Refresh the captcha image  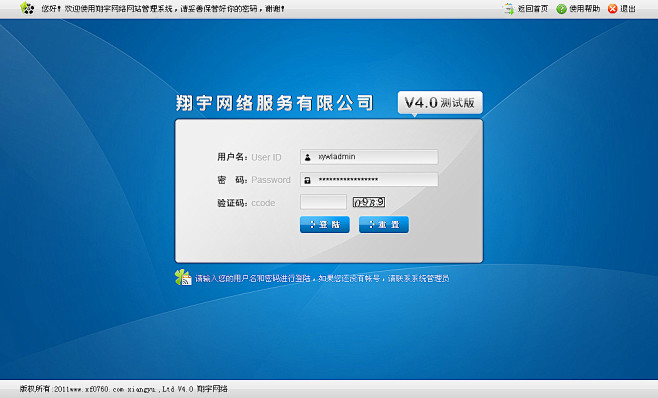(x=368, y=202)
